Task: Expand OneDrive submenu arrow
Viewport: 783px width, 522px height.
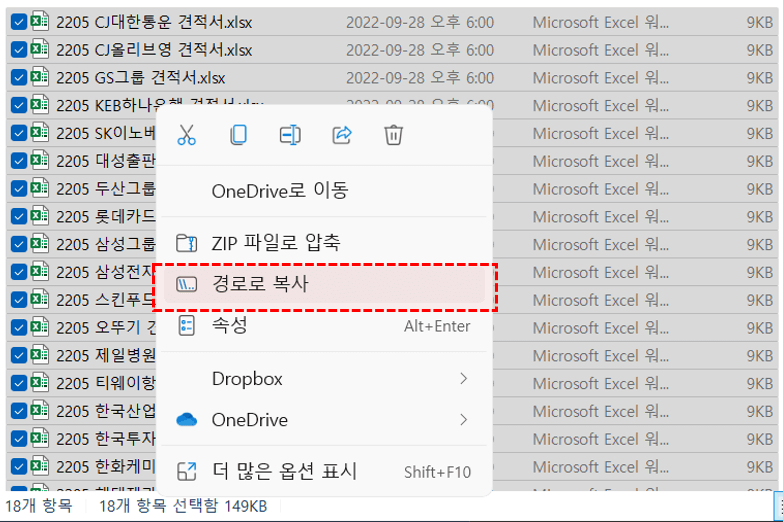Action: (x=463, y=420)
